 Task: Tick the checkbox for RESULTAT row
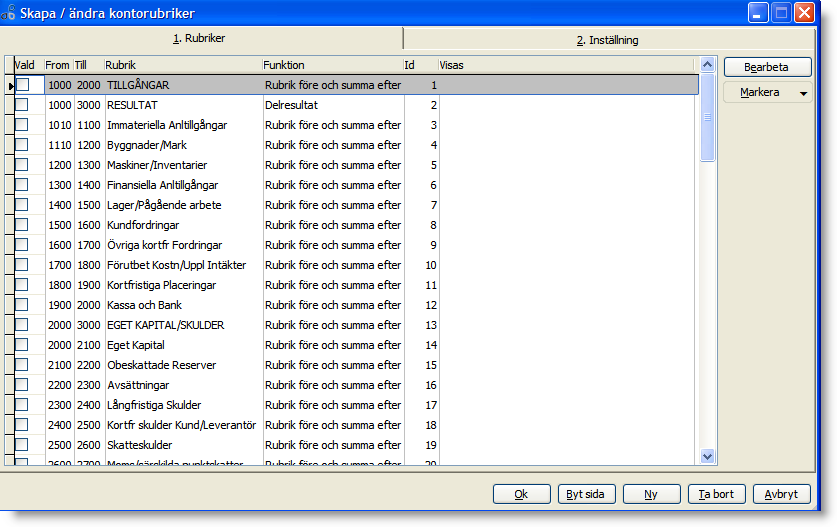(22, 105)
